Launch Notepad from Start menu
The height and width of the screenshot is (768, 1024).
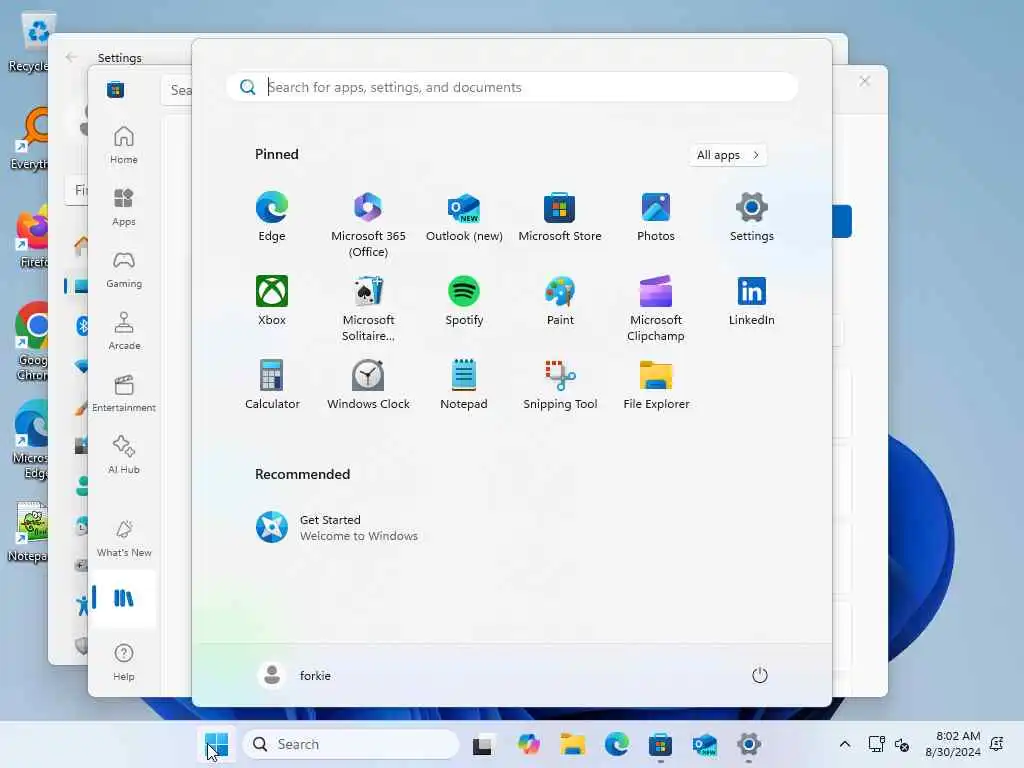click(464, 385)
